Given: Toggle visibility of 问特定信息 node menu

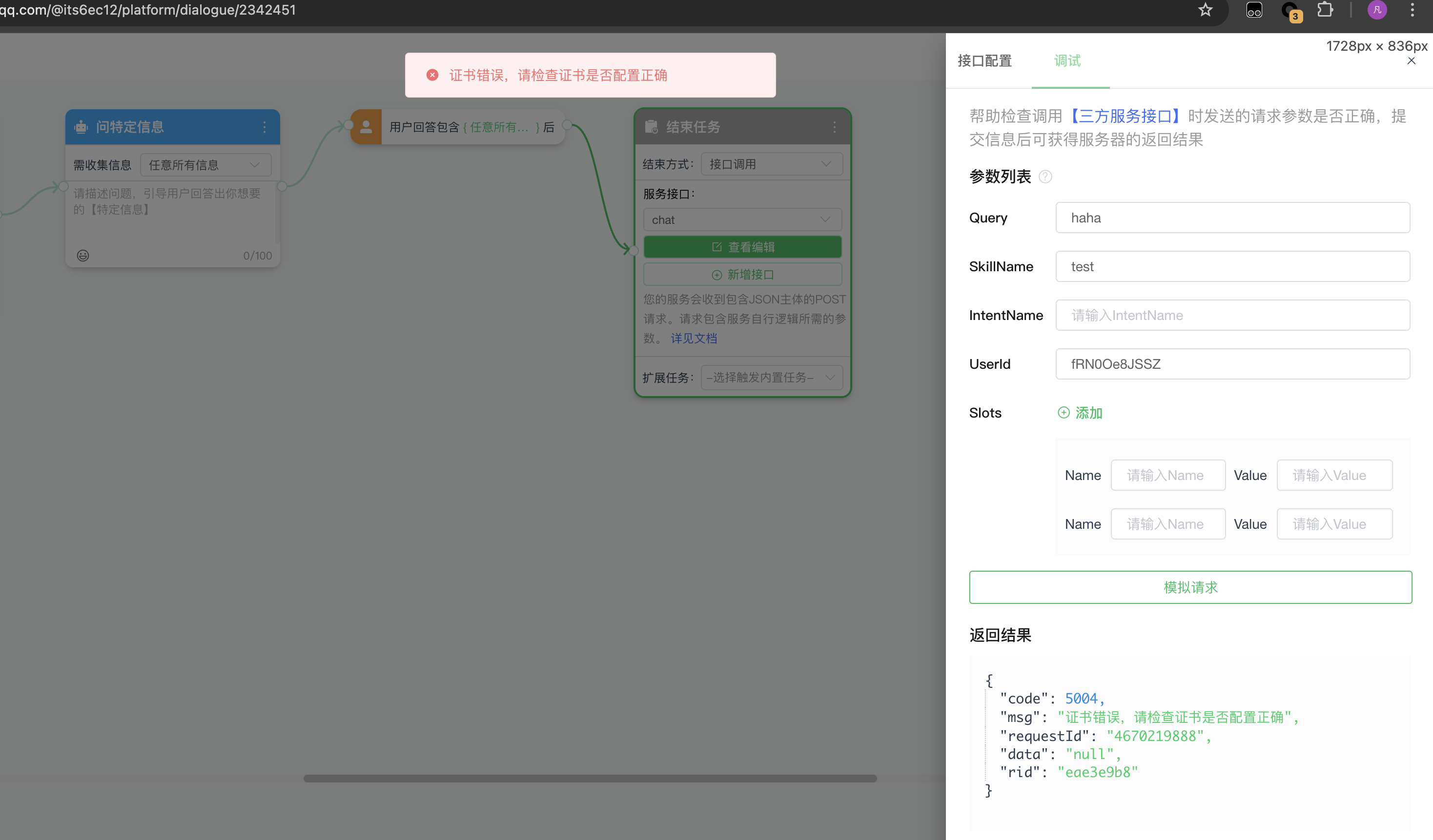Looking at the screenshot, I should tap(264, 126).
